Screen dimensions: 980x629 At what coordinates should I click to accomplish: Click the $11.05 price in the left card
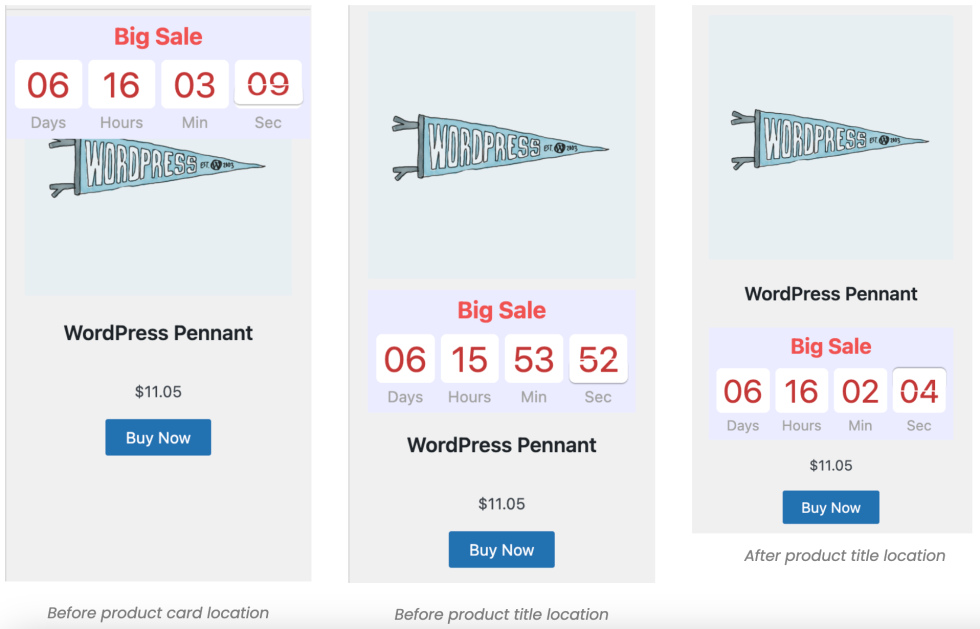[x=158, y=392]
